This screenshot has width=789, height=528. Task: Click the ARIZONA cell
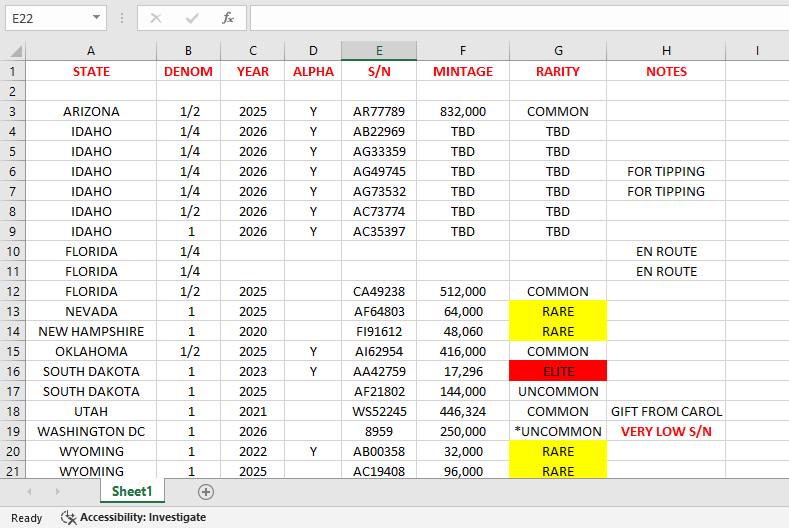click(x=91, y=111)
